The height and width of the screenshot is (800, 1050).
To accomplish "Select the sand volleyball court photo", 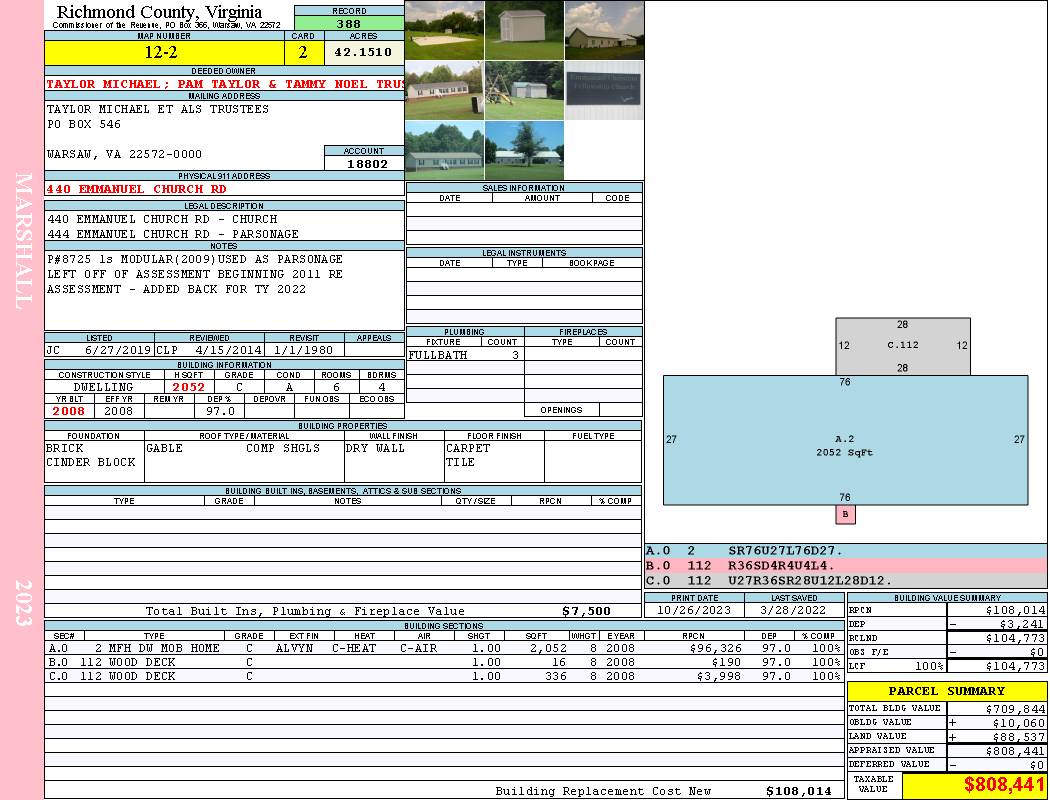I will (444, 30).
